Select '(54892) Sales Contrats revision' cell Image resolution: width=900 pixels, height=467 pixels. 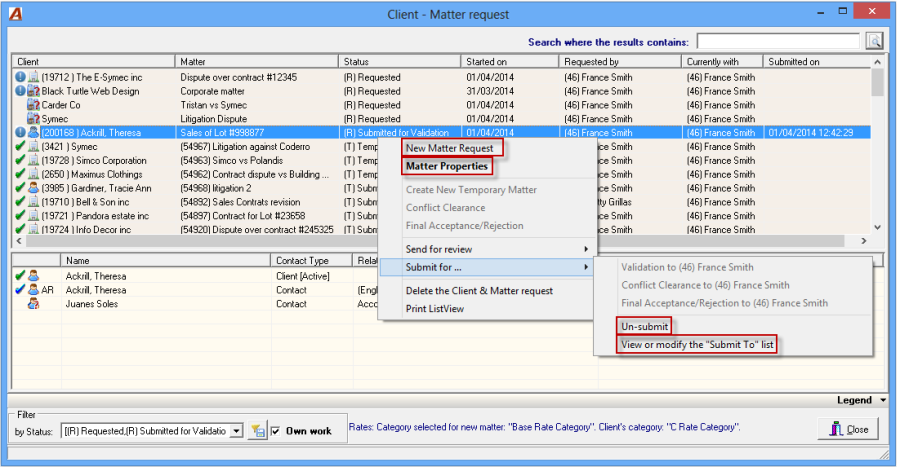click(240, 202)
